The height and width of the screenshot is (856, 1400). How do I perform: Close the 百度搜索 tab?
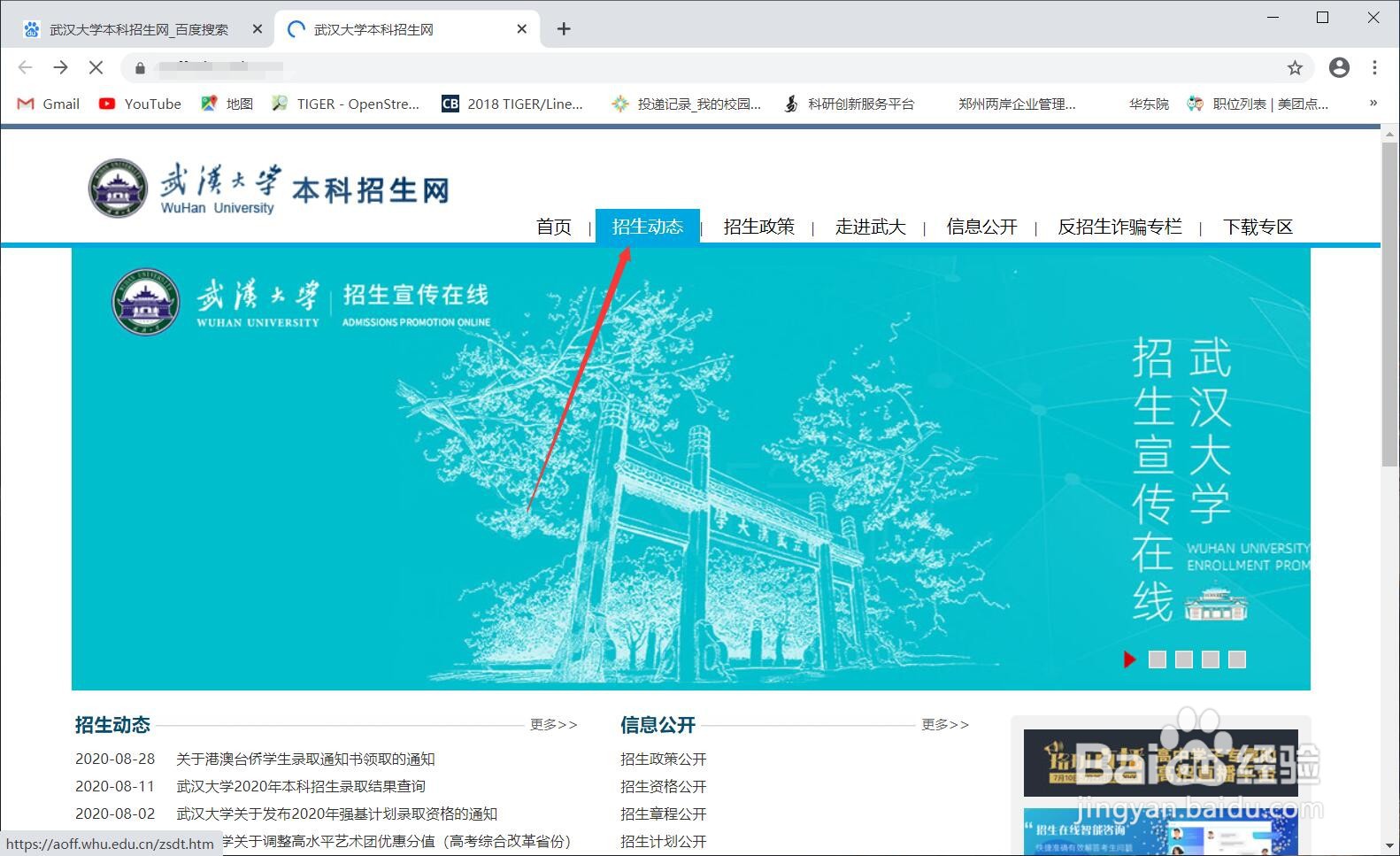coord(257,29)
